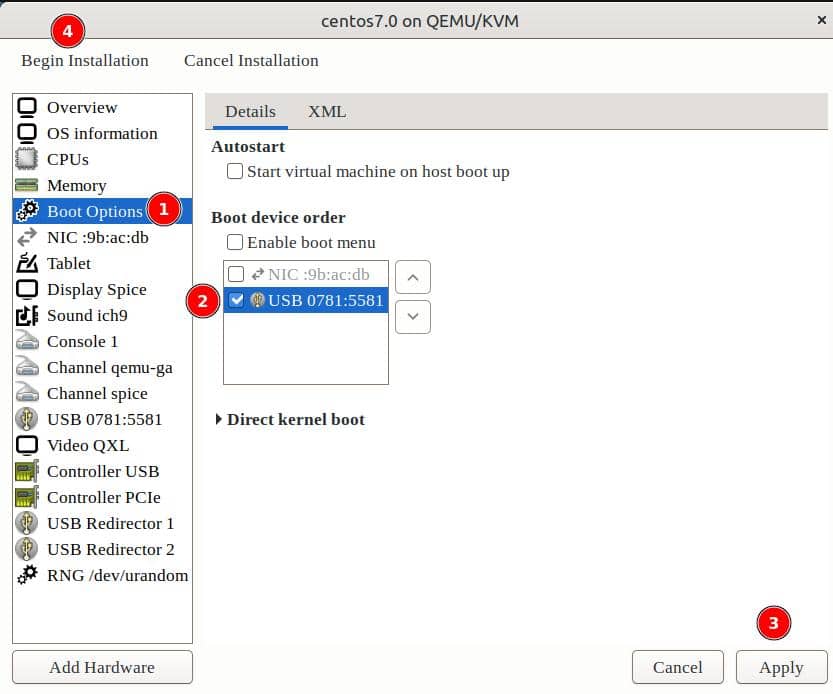Click the Apply button
Image resolution: width=833 pixels, height=694 pixels.
coord(781,667)
